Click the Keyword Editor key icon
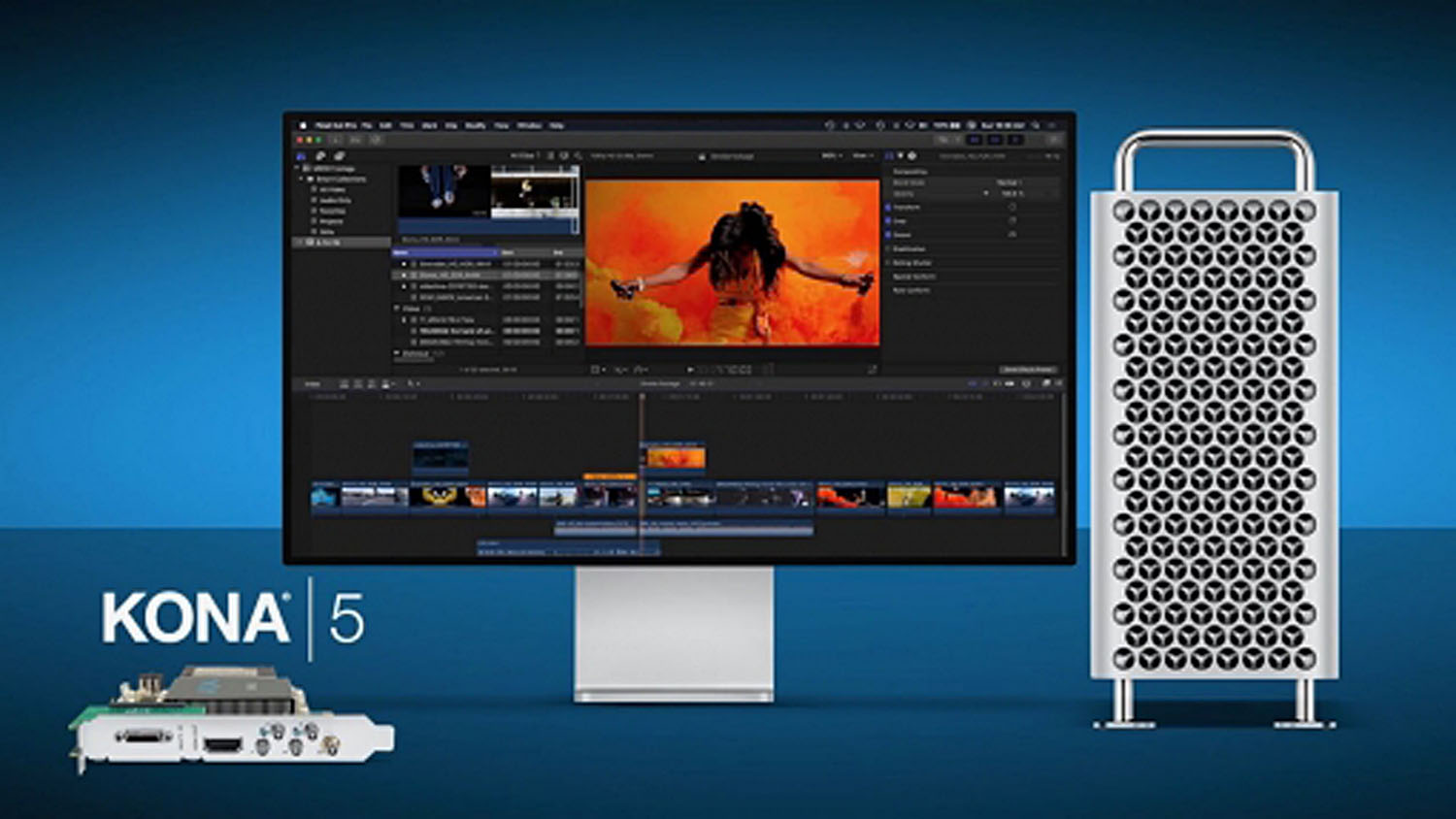Screen dimensions: 1456x819 click(x=355, y=140)
